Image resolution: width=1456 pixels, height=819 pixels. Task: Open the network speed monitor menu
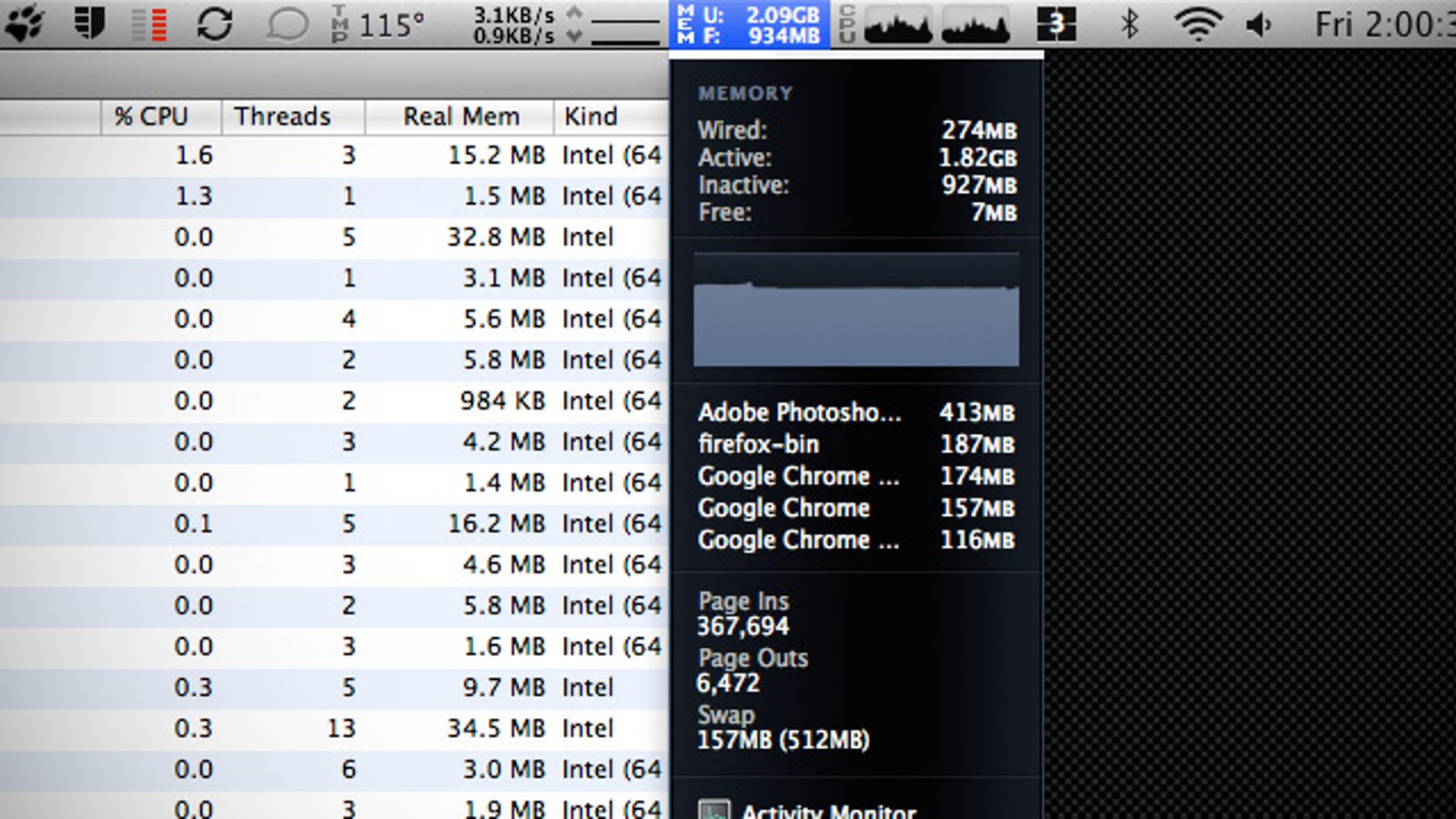tap(564, 25)
